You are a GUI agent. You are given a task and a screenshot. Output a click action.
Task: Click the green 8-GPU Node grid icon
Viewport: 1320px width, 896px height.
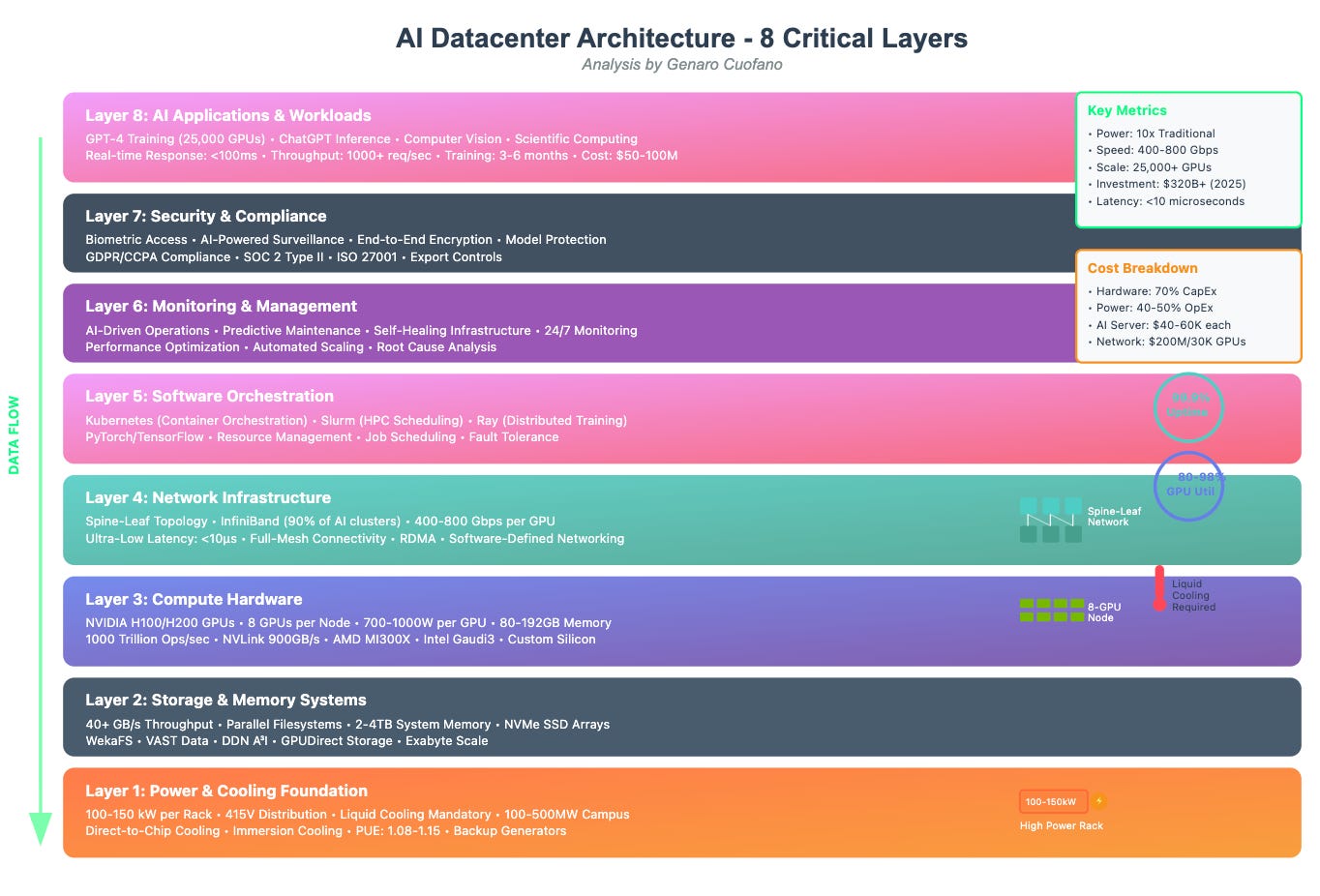(x=1051, y=610)
